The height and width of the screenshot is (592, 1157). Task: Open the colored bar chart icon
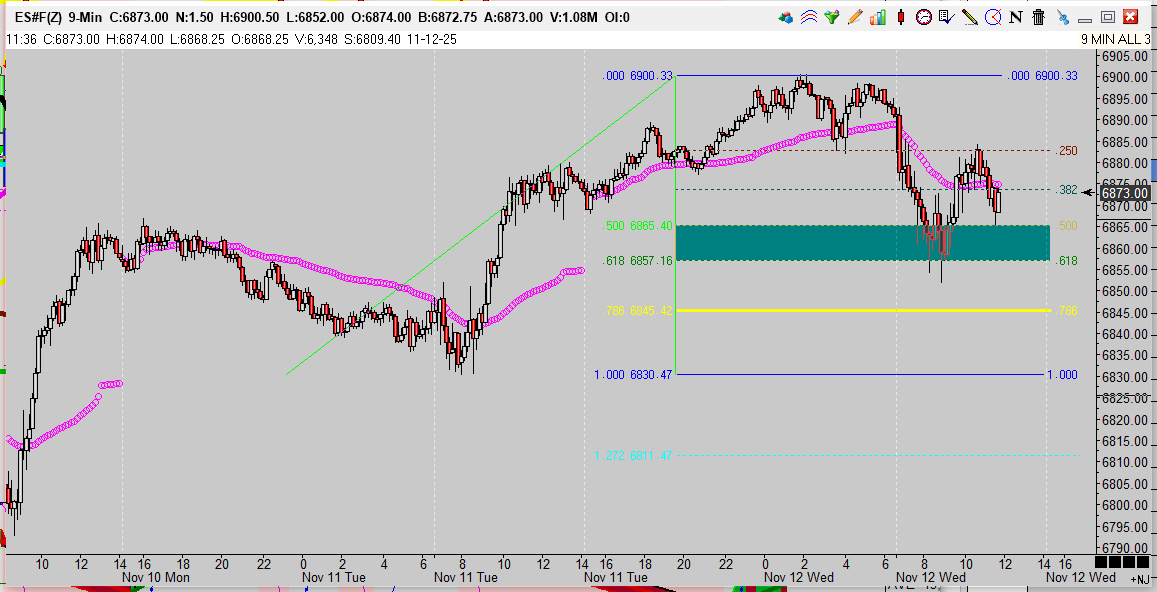[x=878, y=17]
